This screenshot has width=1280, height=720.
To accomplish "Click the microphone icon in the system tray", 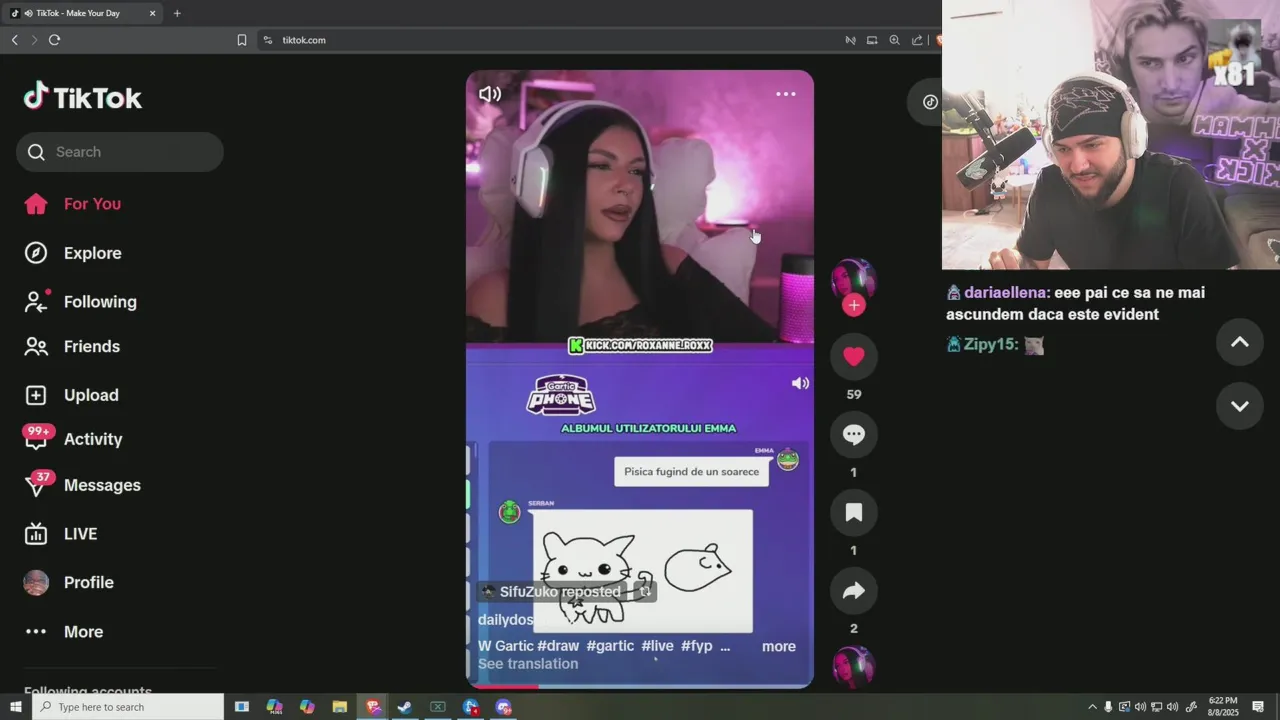I will (1108, 707).
